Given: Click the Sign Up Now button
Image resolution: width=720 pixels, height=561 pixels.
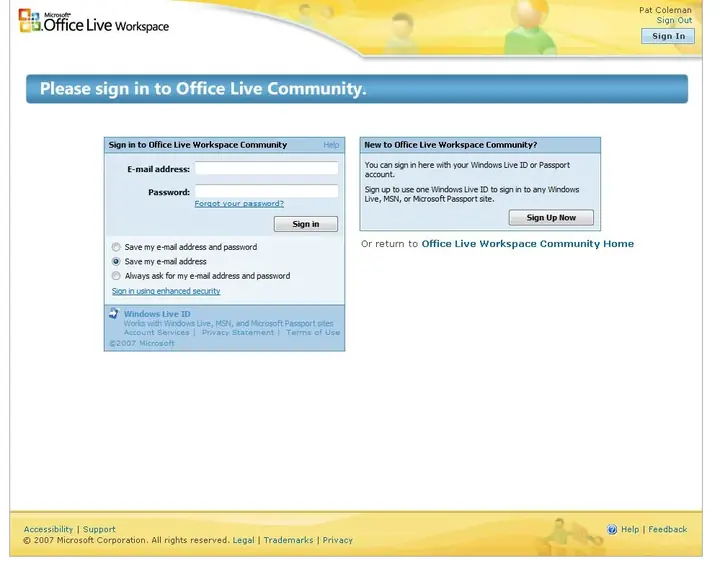Looking at the screenshot, I should point(551,218).
